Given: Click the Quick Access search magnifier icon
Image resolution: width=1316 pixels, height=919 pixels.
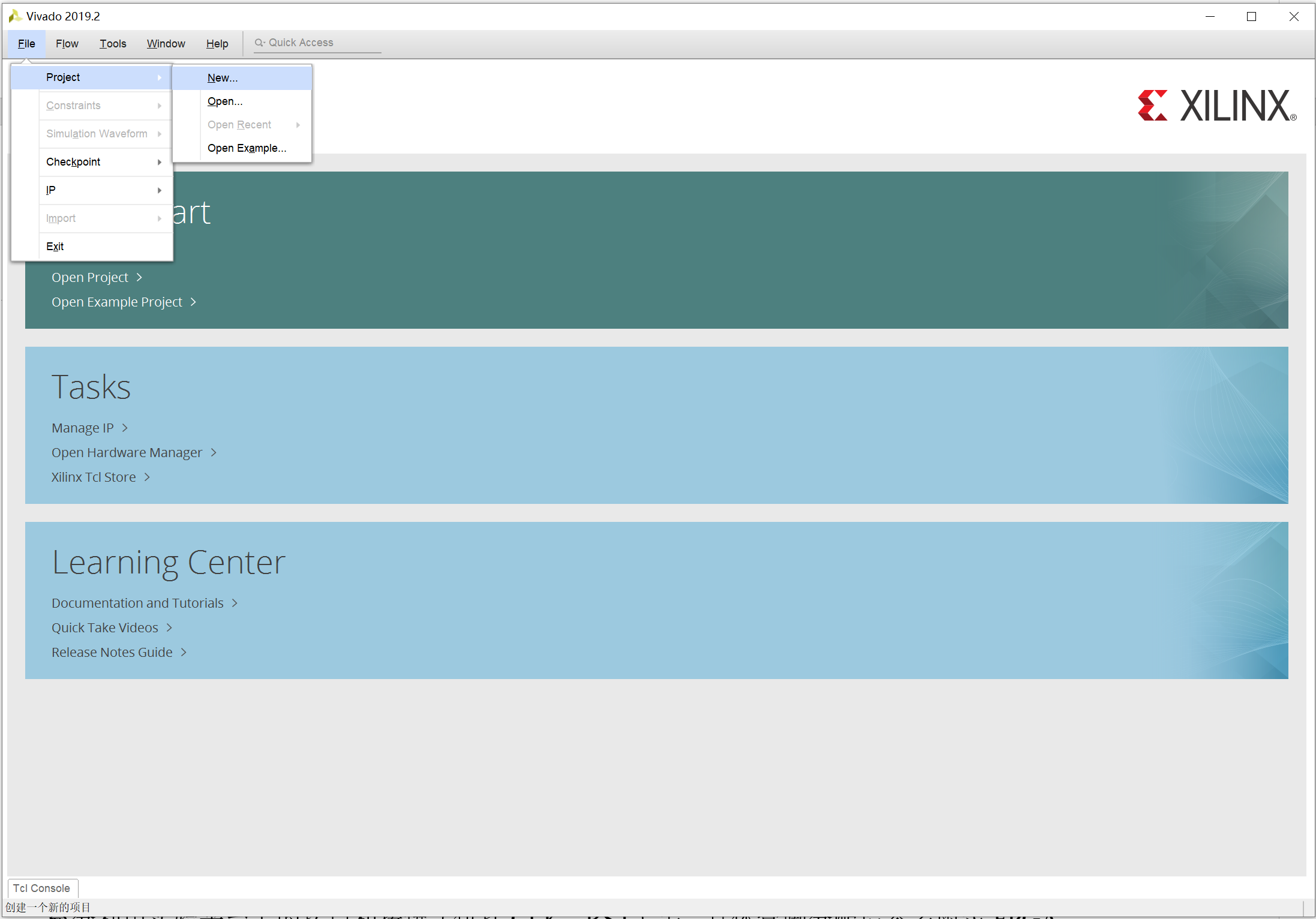Looking at the screenshot, I should click(x=259, y=43).
